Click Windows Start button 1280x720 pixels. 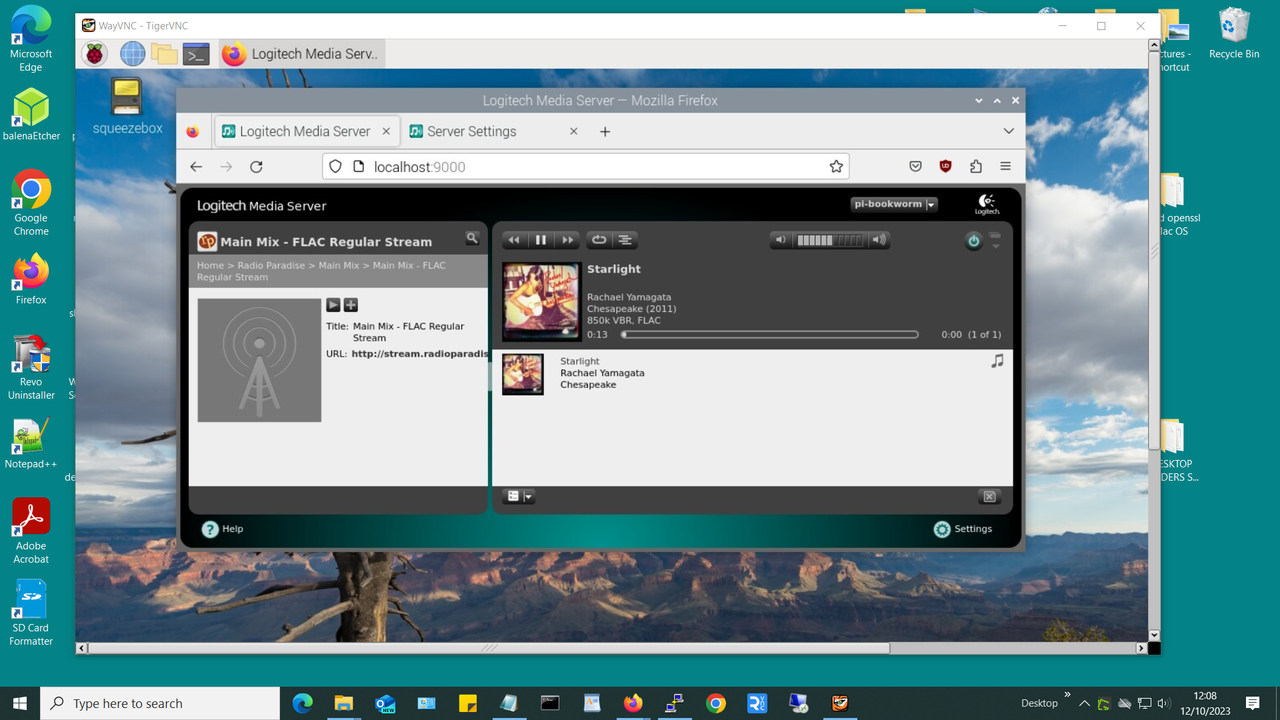pos(20,703)
